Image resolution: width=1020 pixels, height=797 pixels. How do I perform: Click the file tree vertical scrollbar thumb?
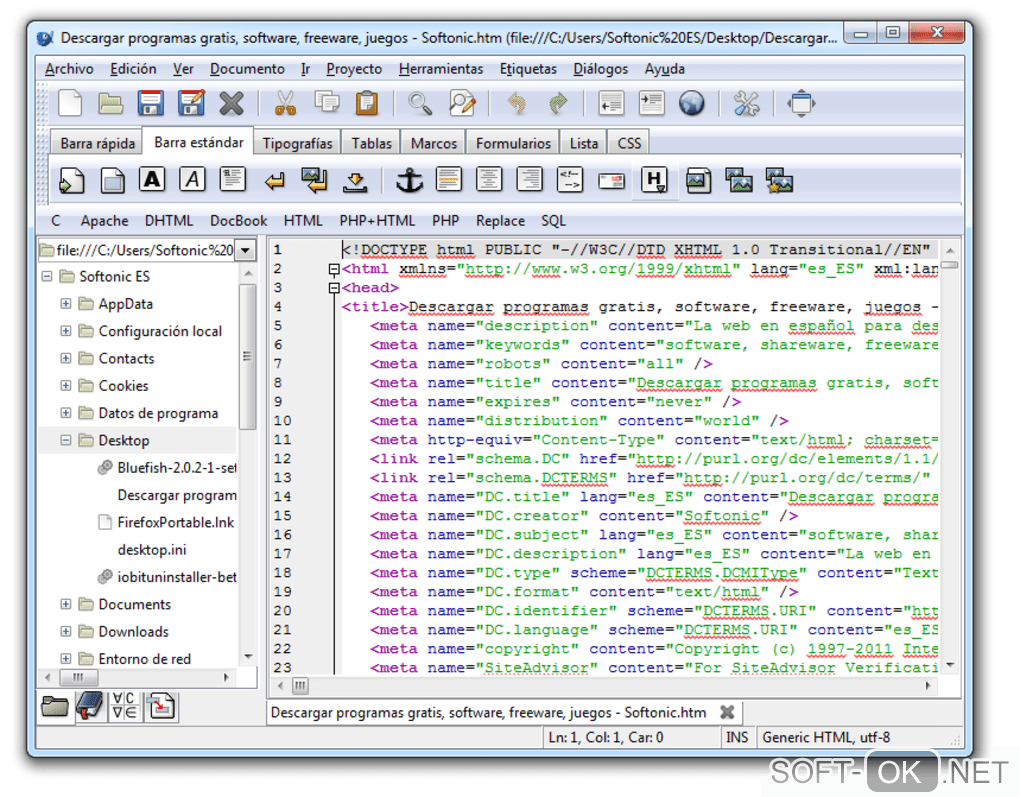247,357
